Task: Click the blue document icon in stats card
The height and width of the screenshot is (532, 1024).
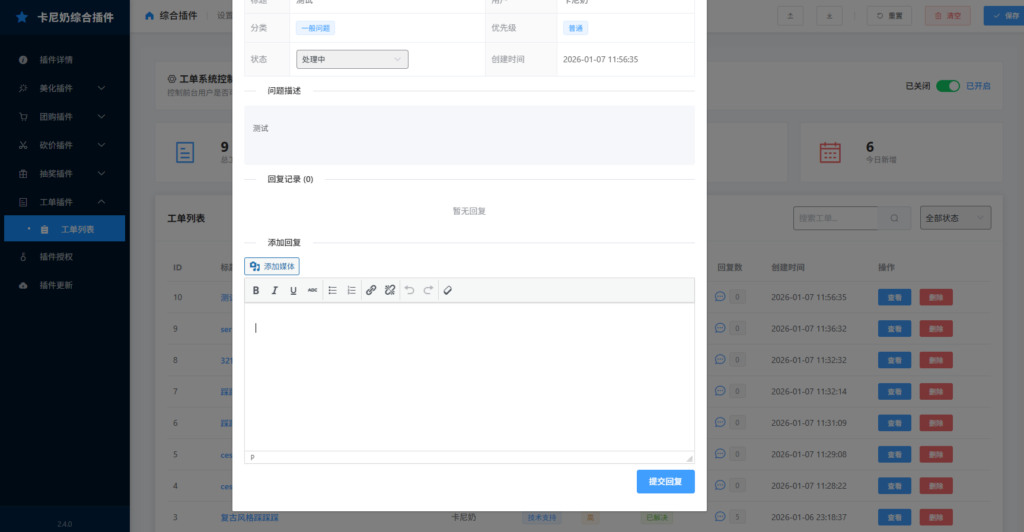Action: [185, 153]
